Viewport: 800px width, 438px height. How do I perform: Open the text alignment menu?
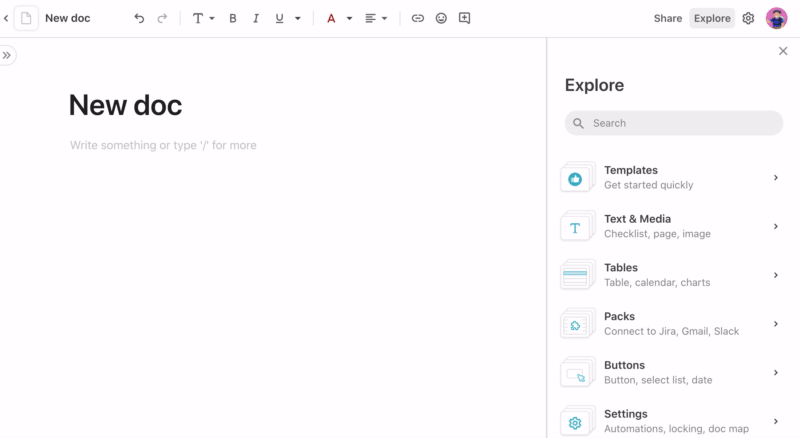coord(376,18)
